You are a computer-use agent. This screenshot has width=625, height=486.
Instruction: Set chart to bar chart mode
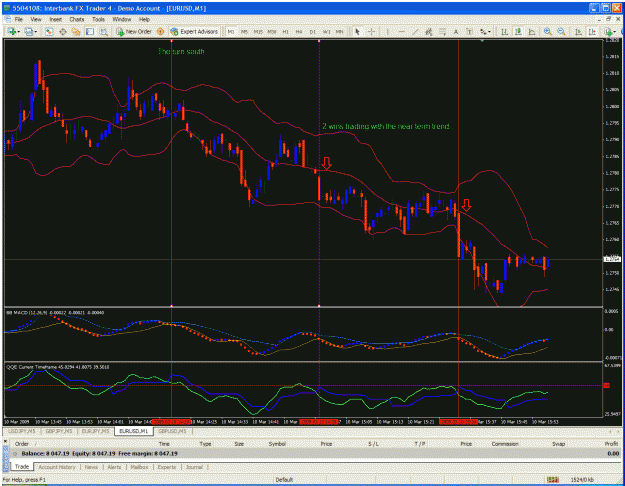[x=504, y=31]
